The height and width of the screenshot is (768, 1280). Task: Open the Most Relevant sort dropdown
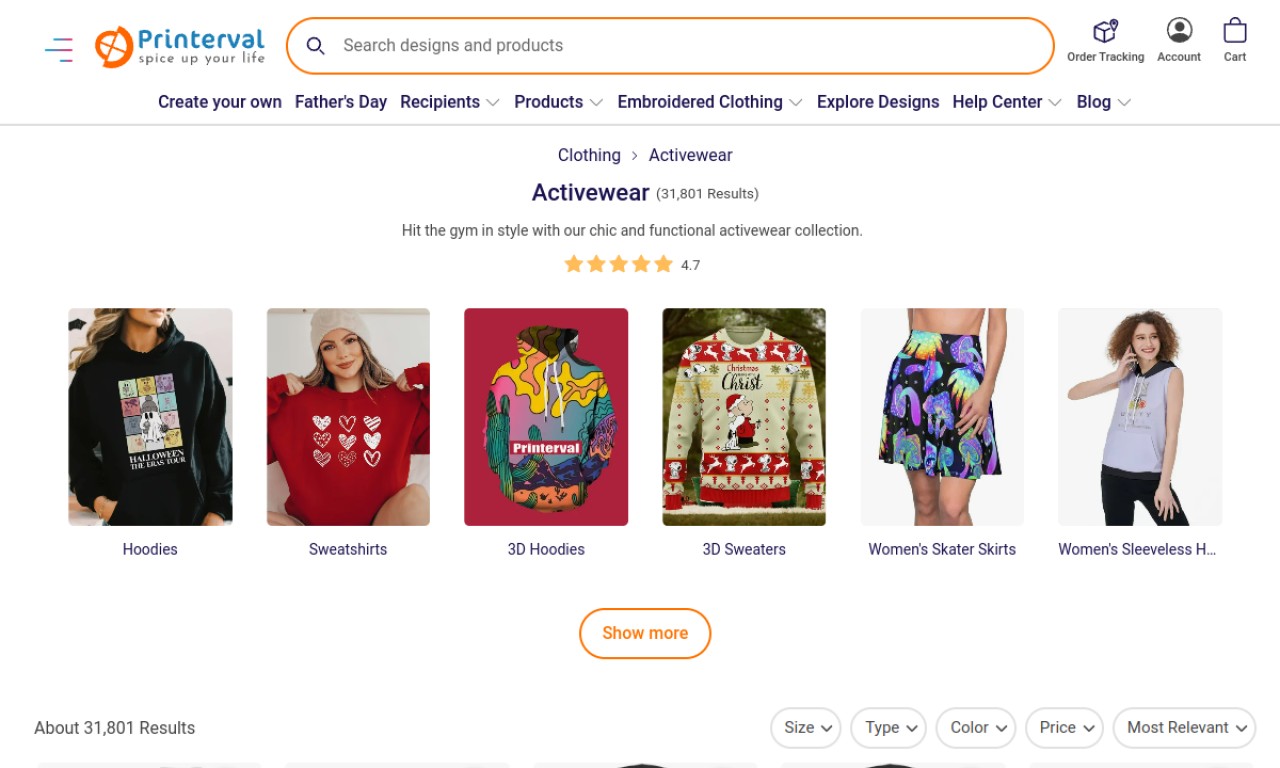(x=1184, y=728)
